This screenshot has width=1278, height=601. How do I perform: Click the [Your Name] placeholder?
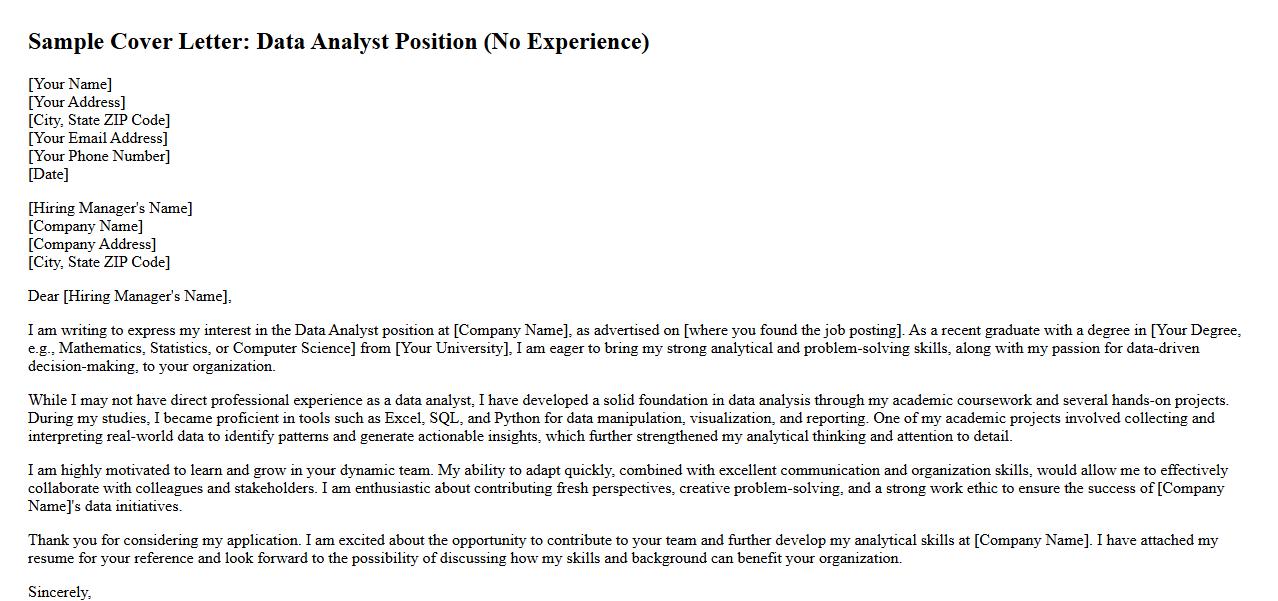pyautogui.click(x=70, y=84)
